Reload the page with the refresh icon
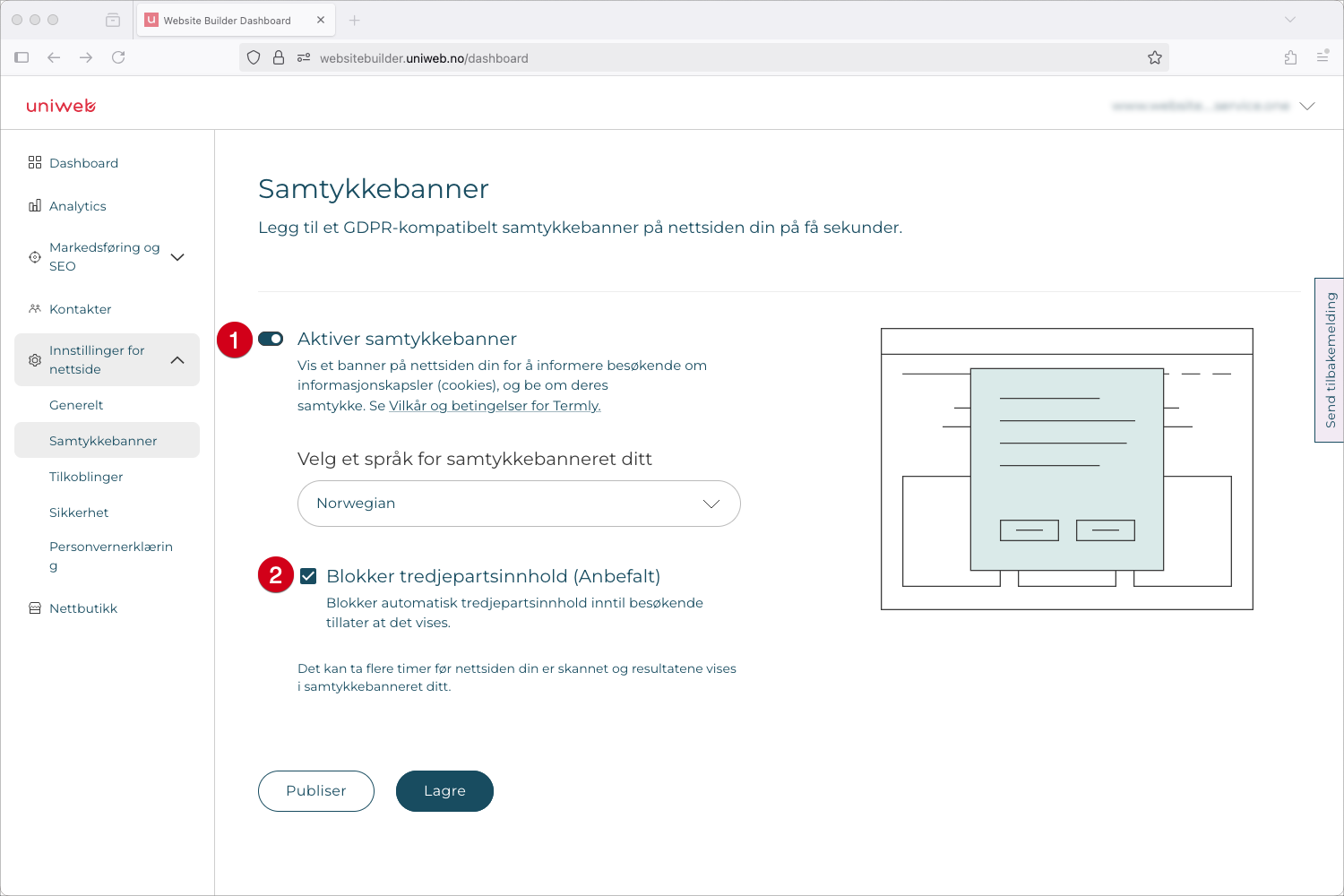The width and height of the screenshot is (1344, 896). (118, 57)
